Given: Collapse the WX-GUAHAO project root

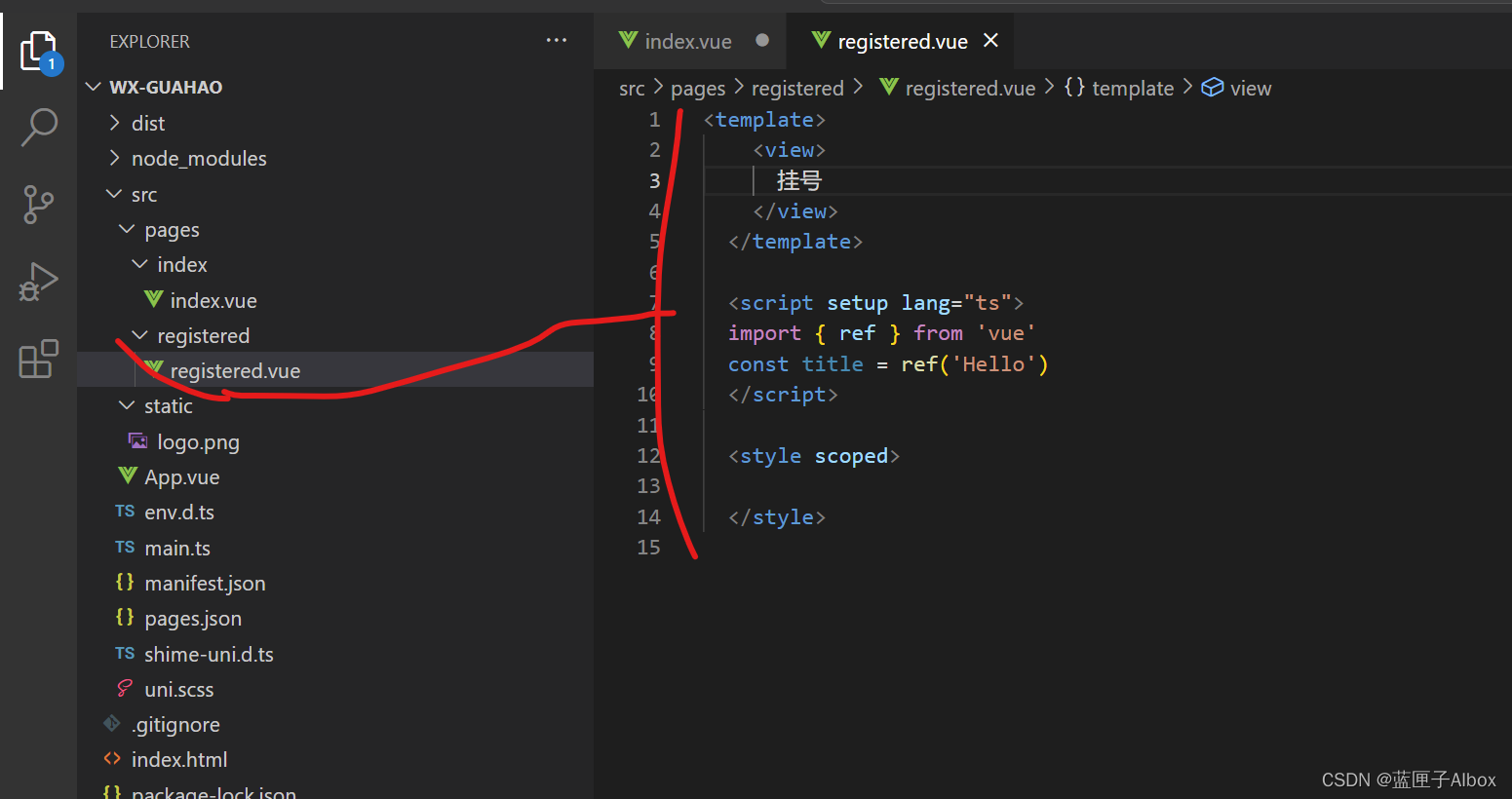Looking at the screenshot, I should click(x=94, y=87).
